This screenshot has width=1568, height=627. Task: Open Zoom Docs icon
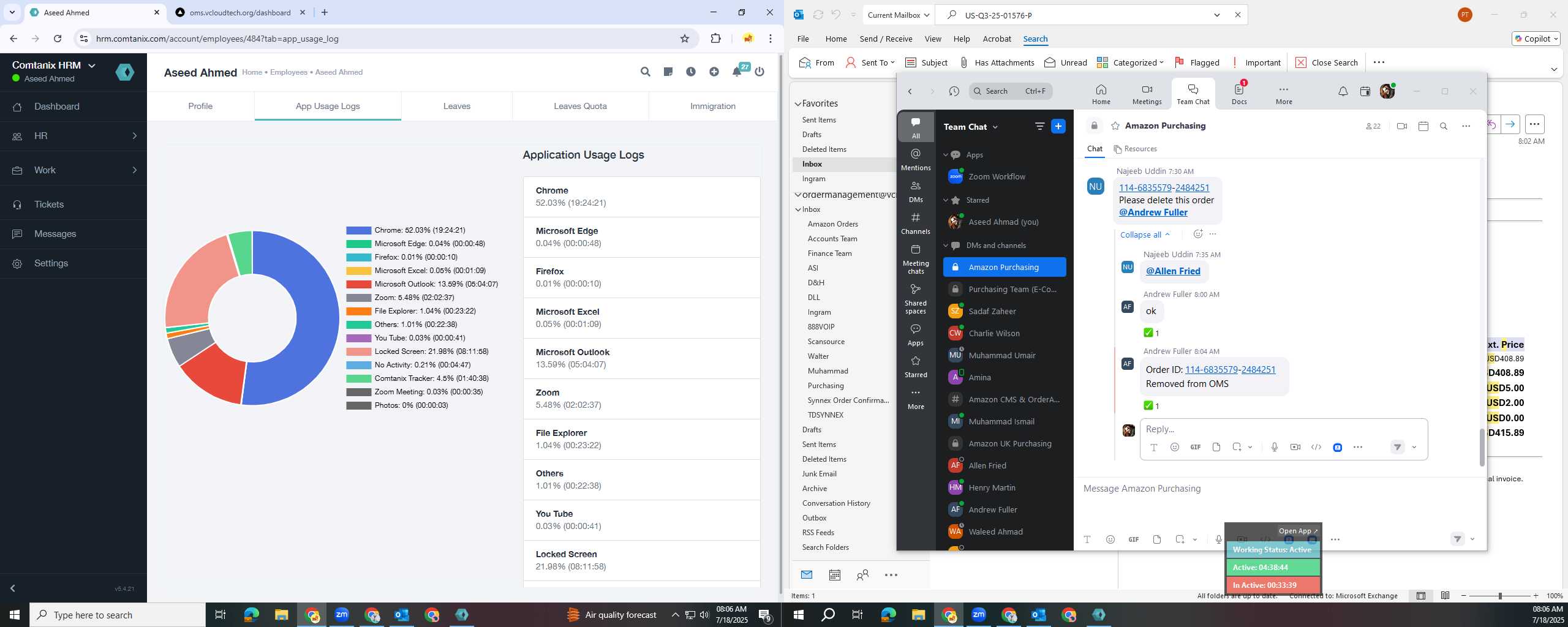click(1239, 94)
